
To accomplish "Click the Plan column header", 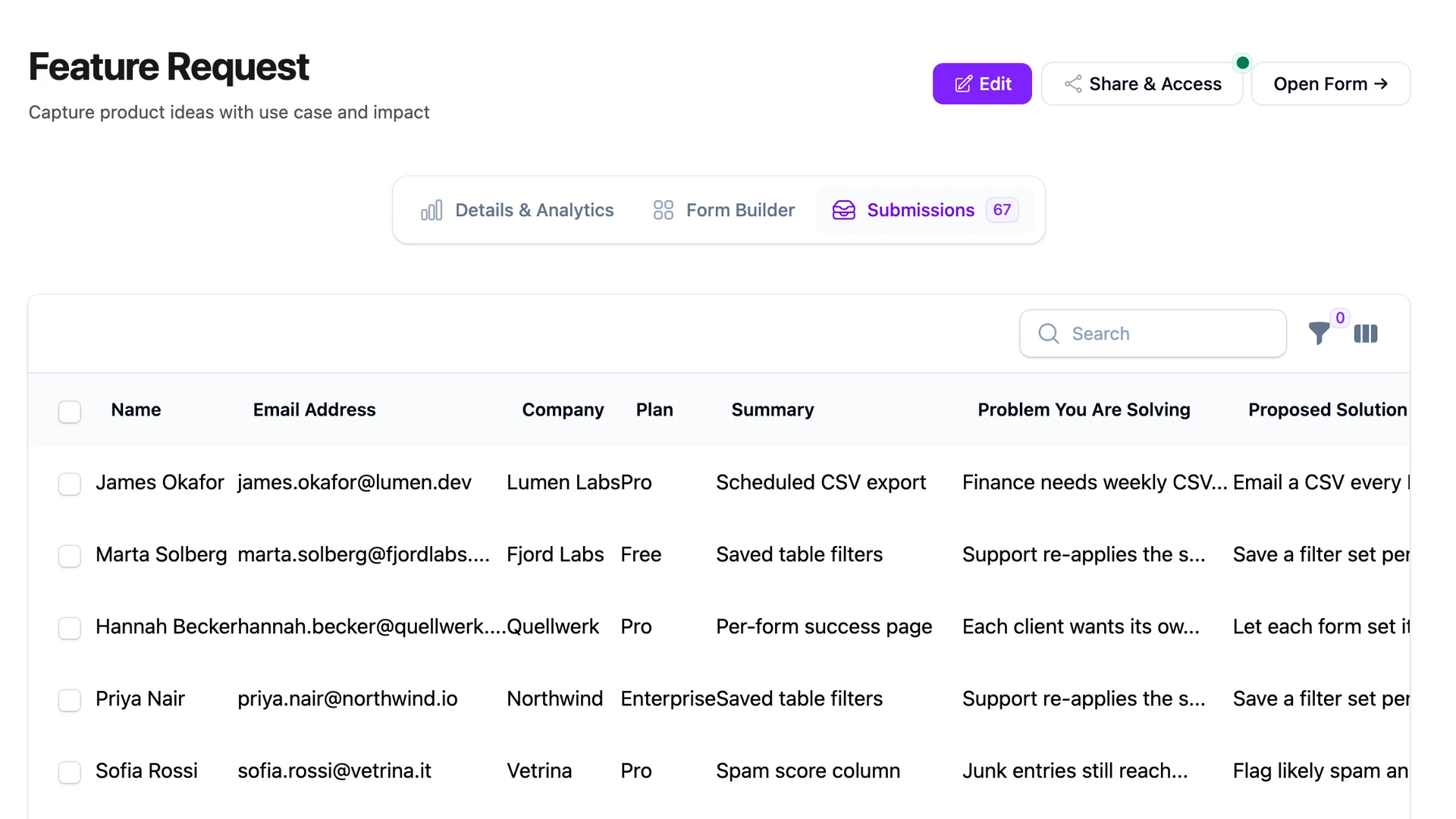I will click(x=654, y=409).
